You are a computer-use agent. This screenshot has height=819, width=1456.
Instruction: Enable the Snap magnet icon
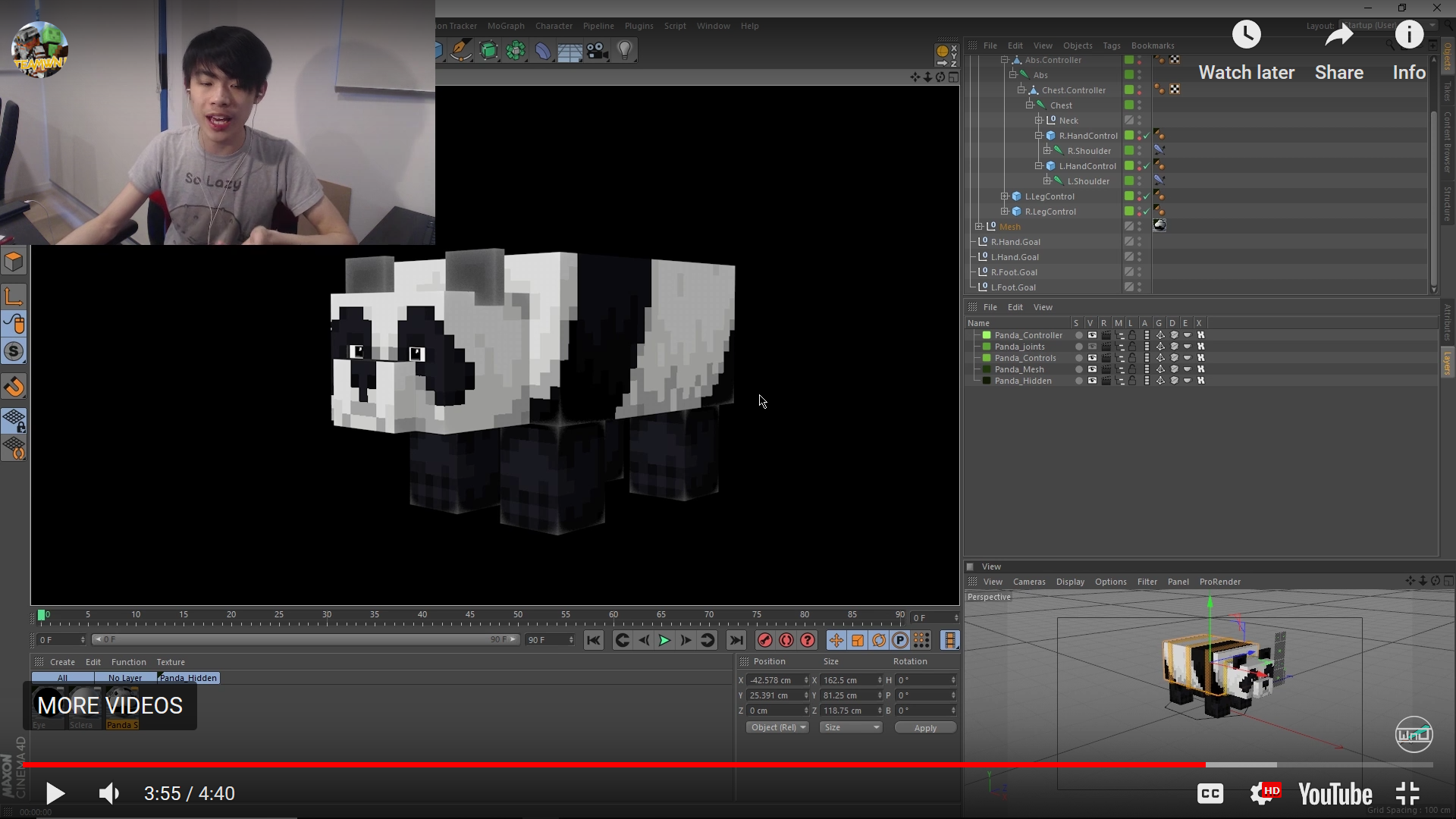coord(14,387)
